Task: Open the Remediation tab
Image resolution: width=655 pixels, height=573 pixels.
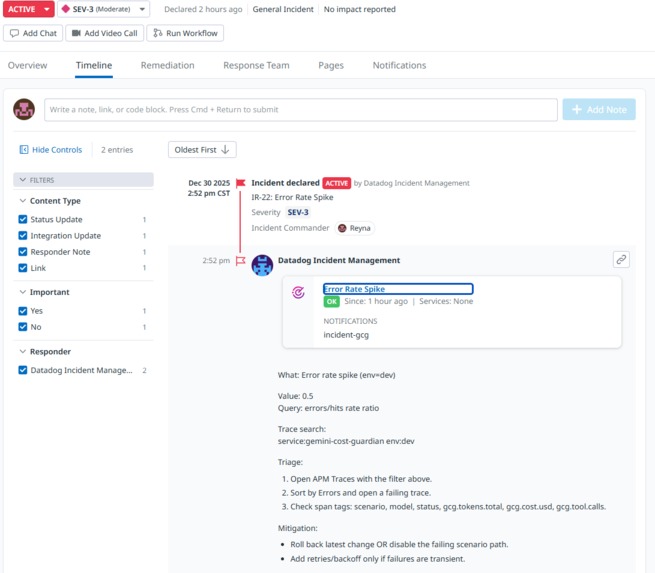Action: (168, 65)
